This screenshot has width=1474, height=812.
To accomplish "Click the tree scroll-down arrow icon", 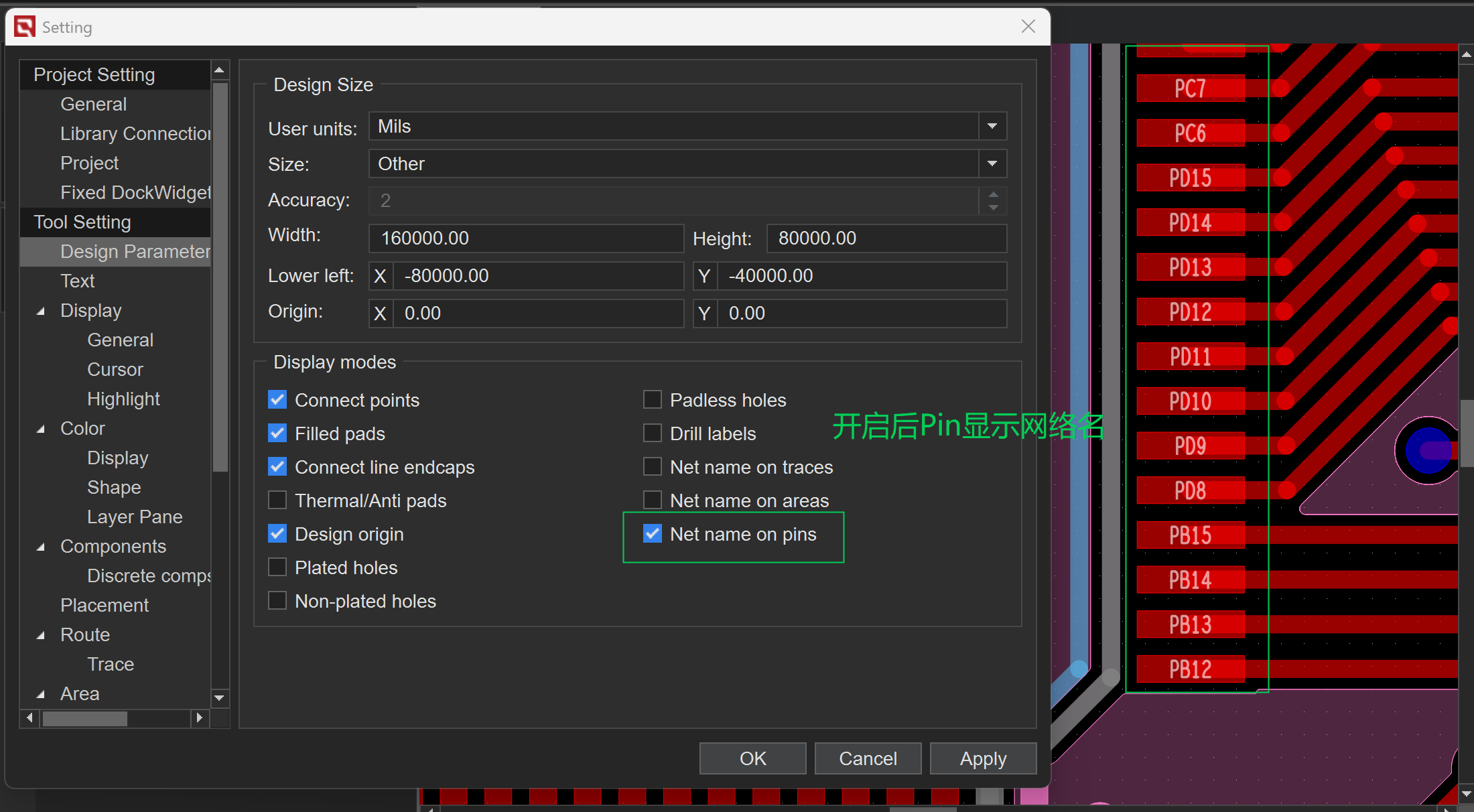I will click(219, 698).
